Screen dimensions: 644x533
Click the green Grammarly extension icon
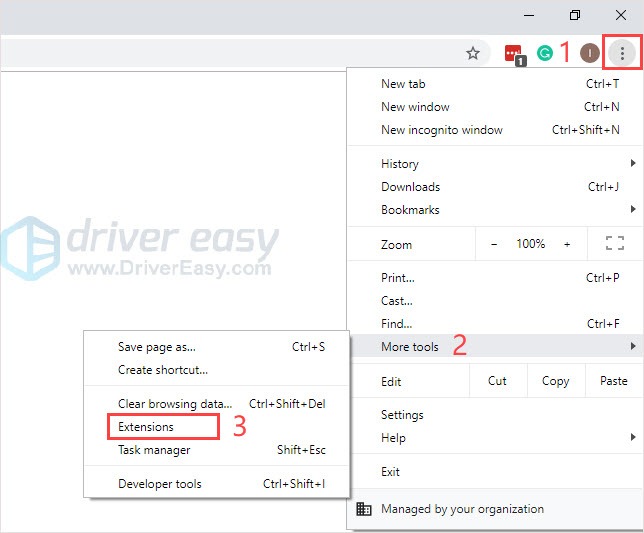pos(545,53)
